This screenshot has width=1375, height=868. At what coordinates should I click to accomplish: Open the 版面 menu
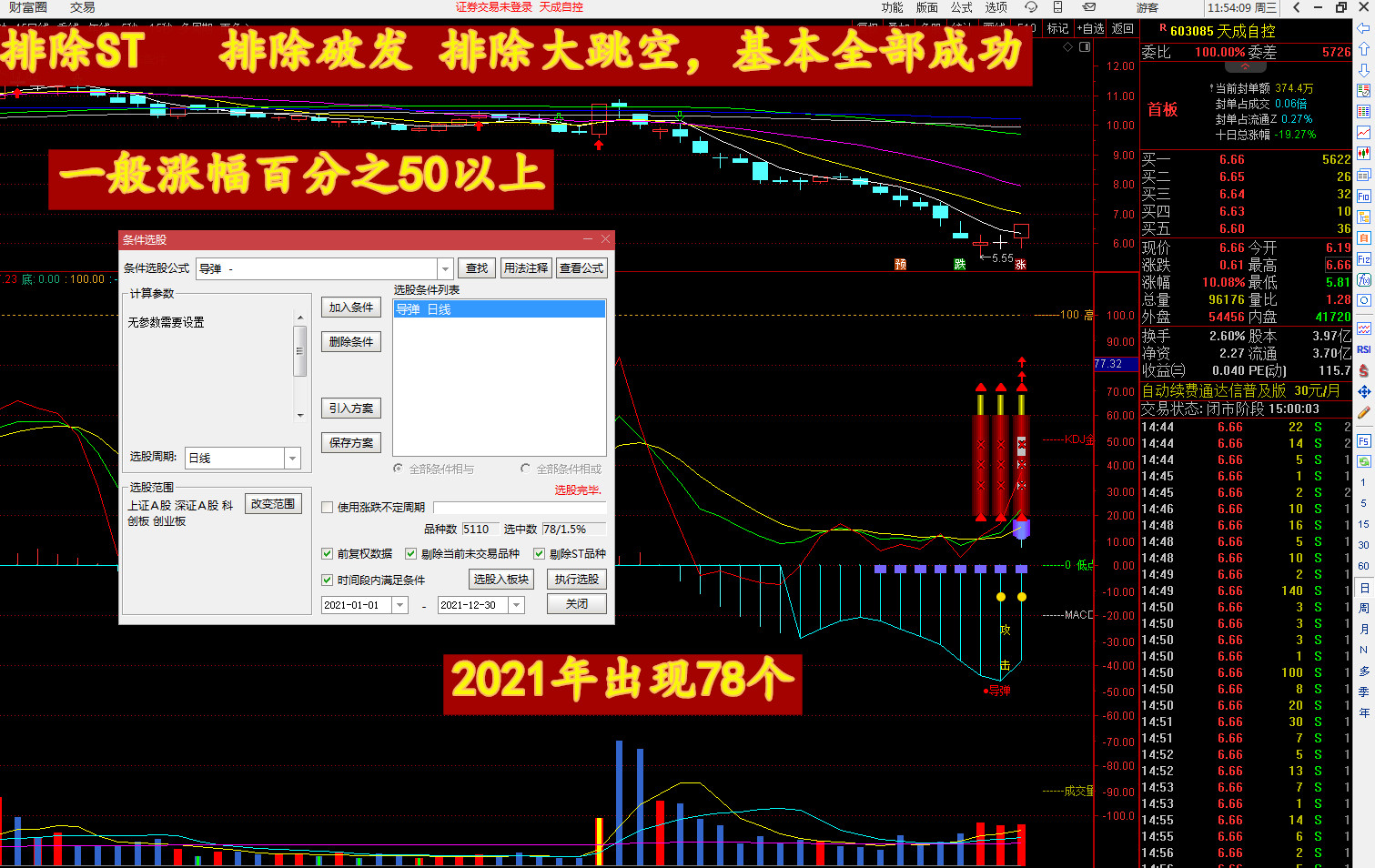click(927, 7)
